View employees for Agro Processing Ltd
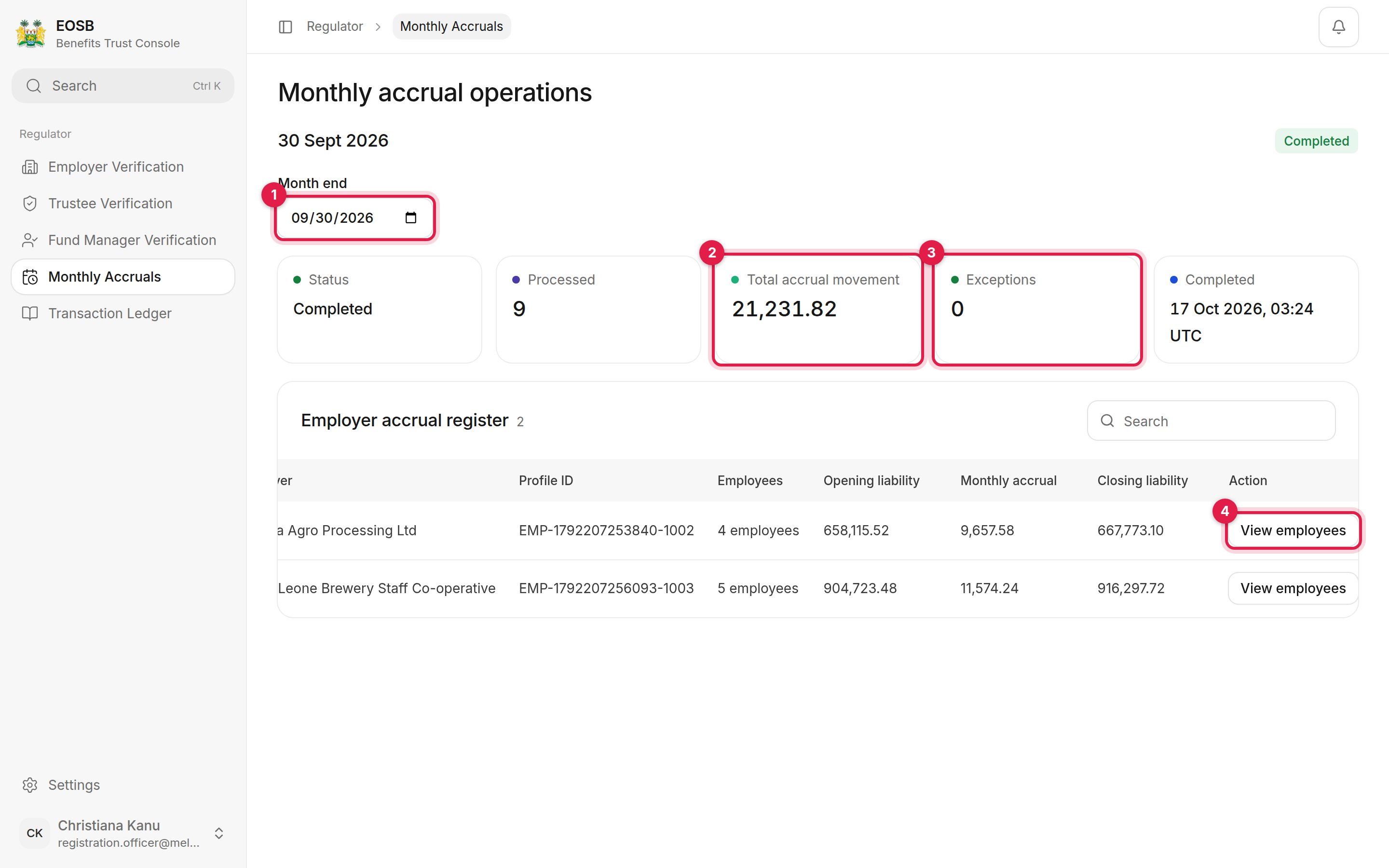This screenshot has height=868, width=1389. (x=1293, y=530)
